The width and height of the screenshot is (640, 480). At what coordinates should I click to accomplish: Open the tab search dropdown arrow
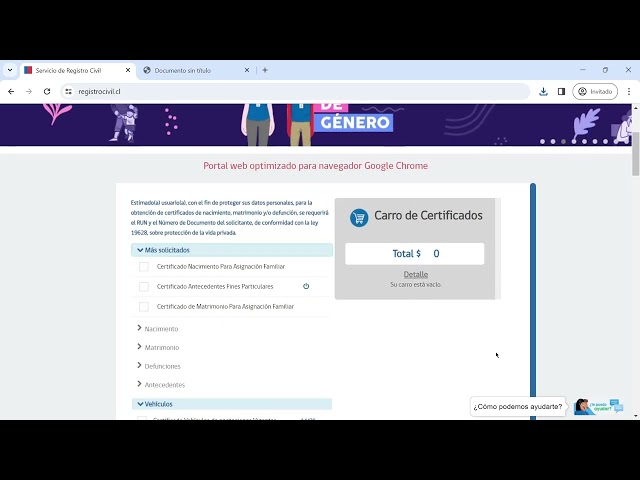[x=10, y=70]
